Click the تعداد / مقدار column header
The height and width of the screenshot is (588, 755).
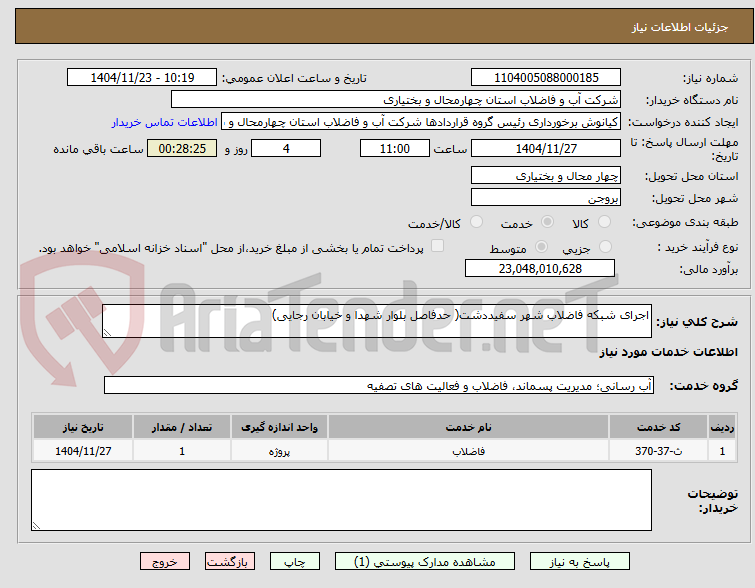pos(182,427)
